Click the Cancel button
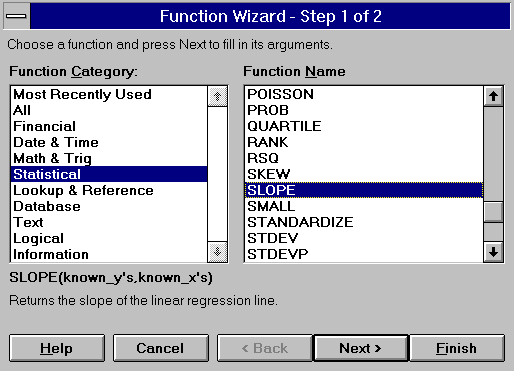Screen dimensions: 514x371 pyautogui.click(x=161, y=348)
